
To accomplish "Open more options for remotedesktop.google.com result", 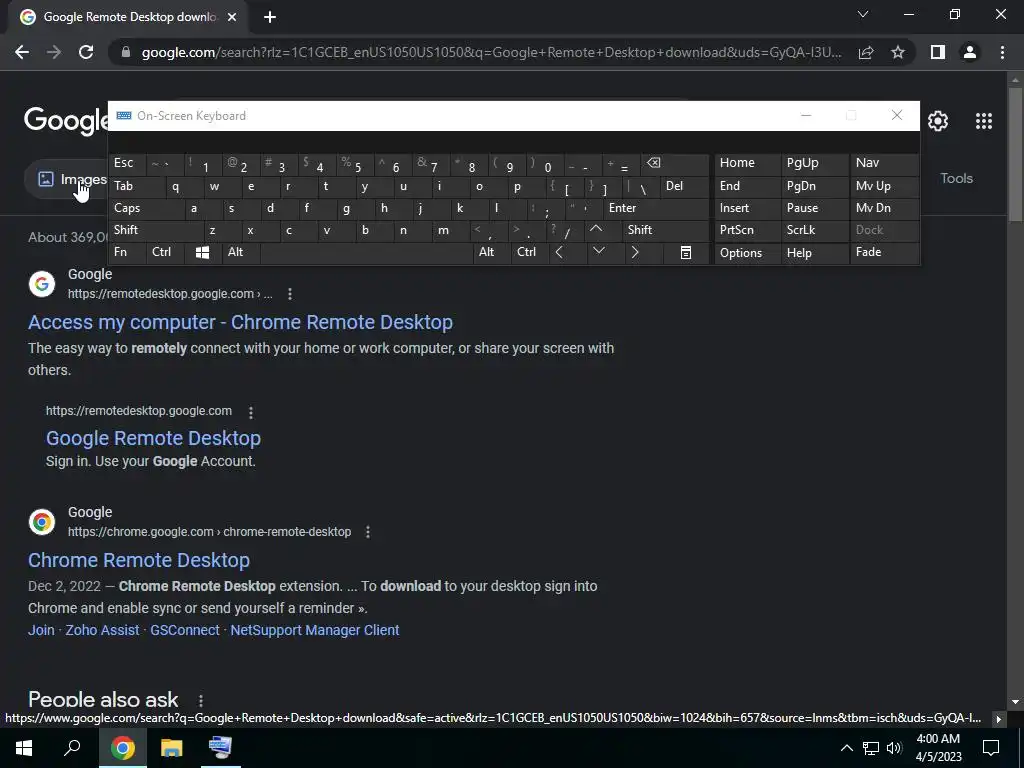I will pyautogui.click(x=290, y=295).
